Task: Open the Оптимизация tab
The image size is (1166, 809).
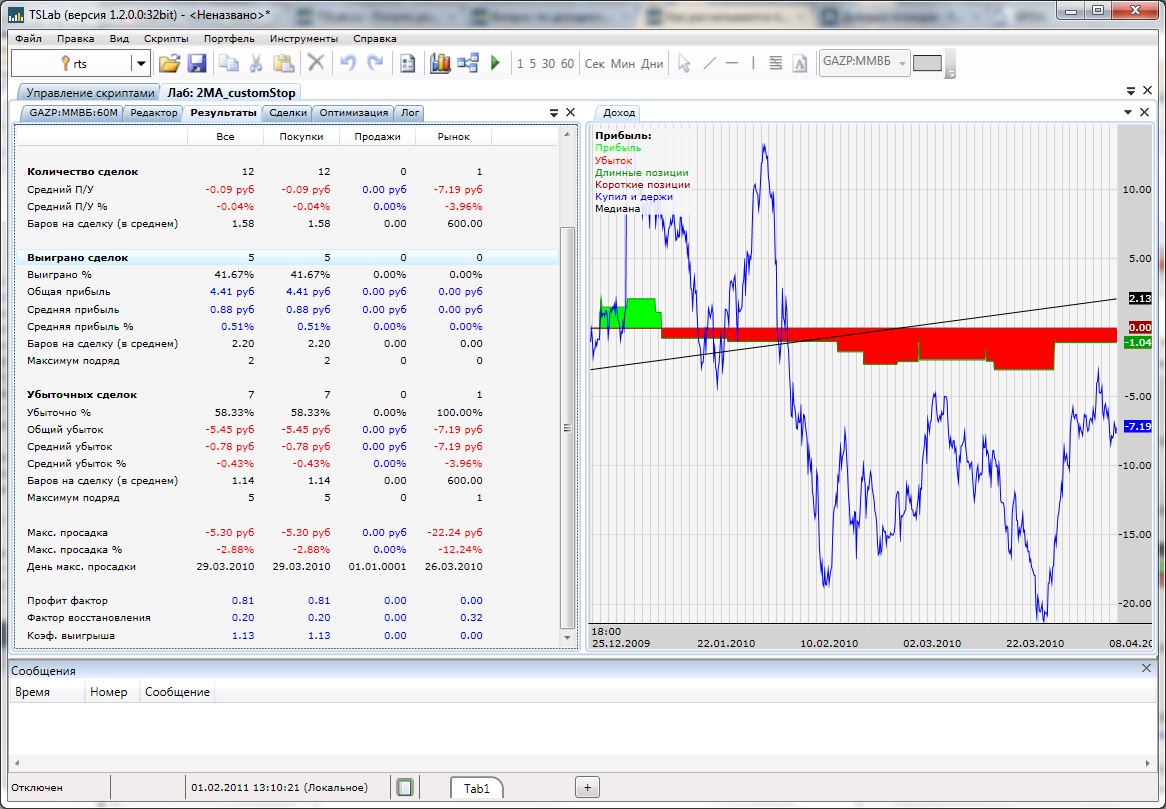Action: [353, 113]
